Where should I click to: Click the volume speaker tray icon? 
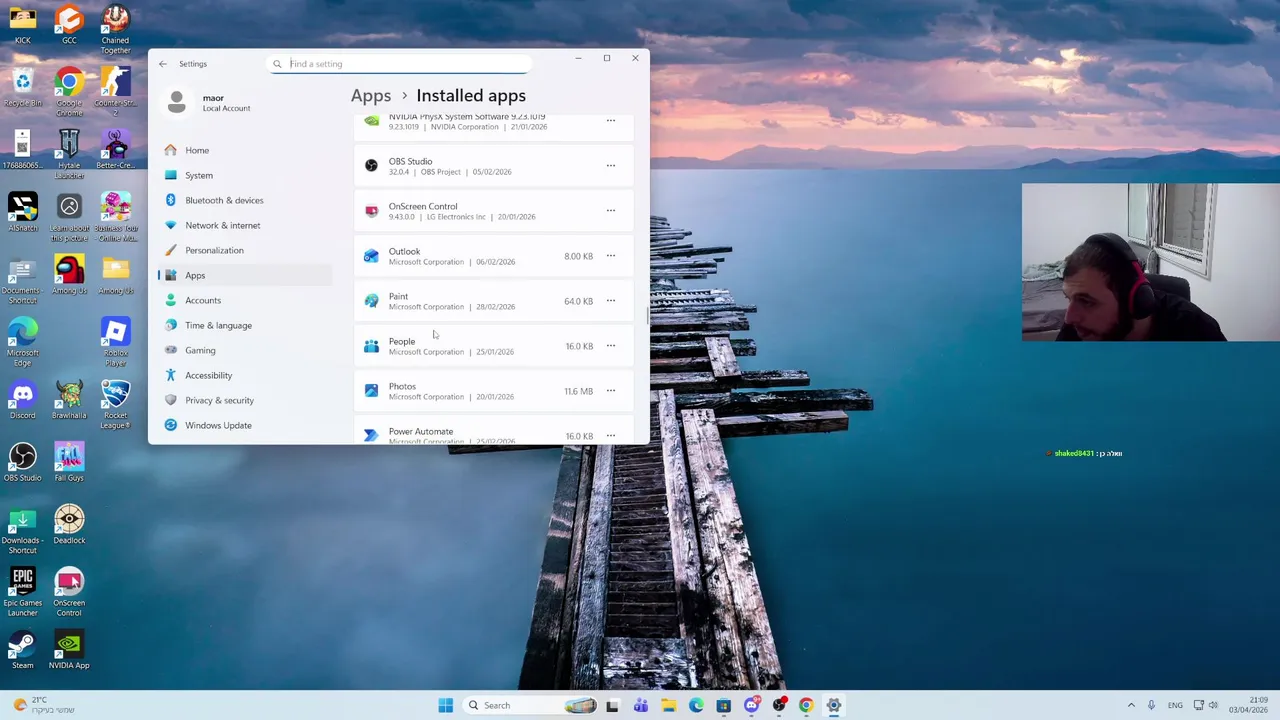1213,705
